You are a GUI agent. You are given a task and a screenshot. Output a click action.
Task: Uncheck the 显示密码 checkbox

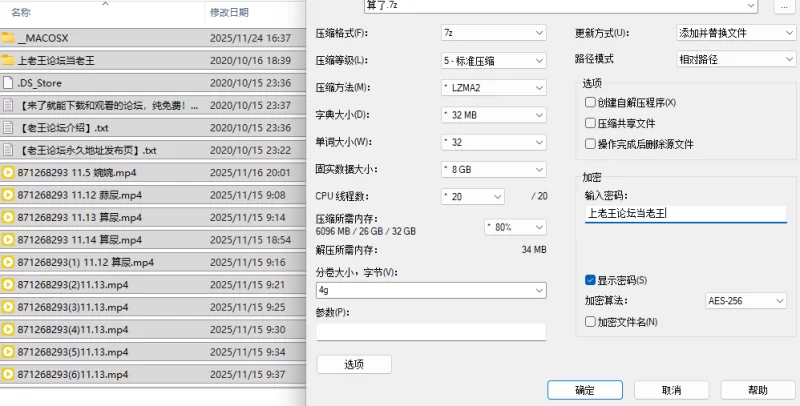click(590, 280)
